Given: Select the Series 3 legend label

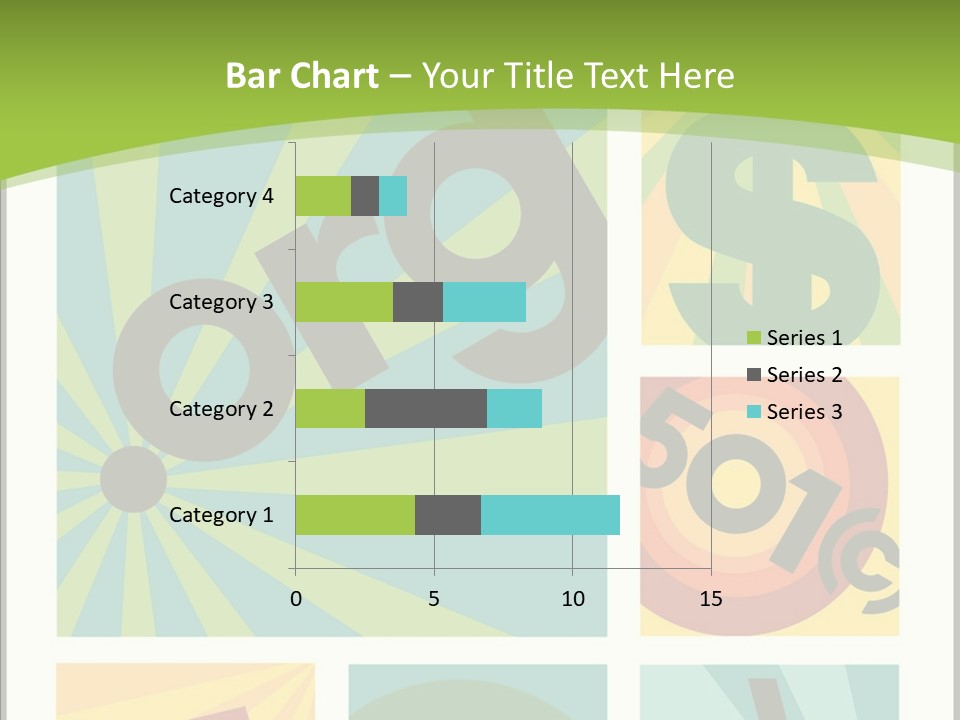Looking at the screenshot, I should click(x=804, y=412).
